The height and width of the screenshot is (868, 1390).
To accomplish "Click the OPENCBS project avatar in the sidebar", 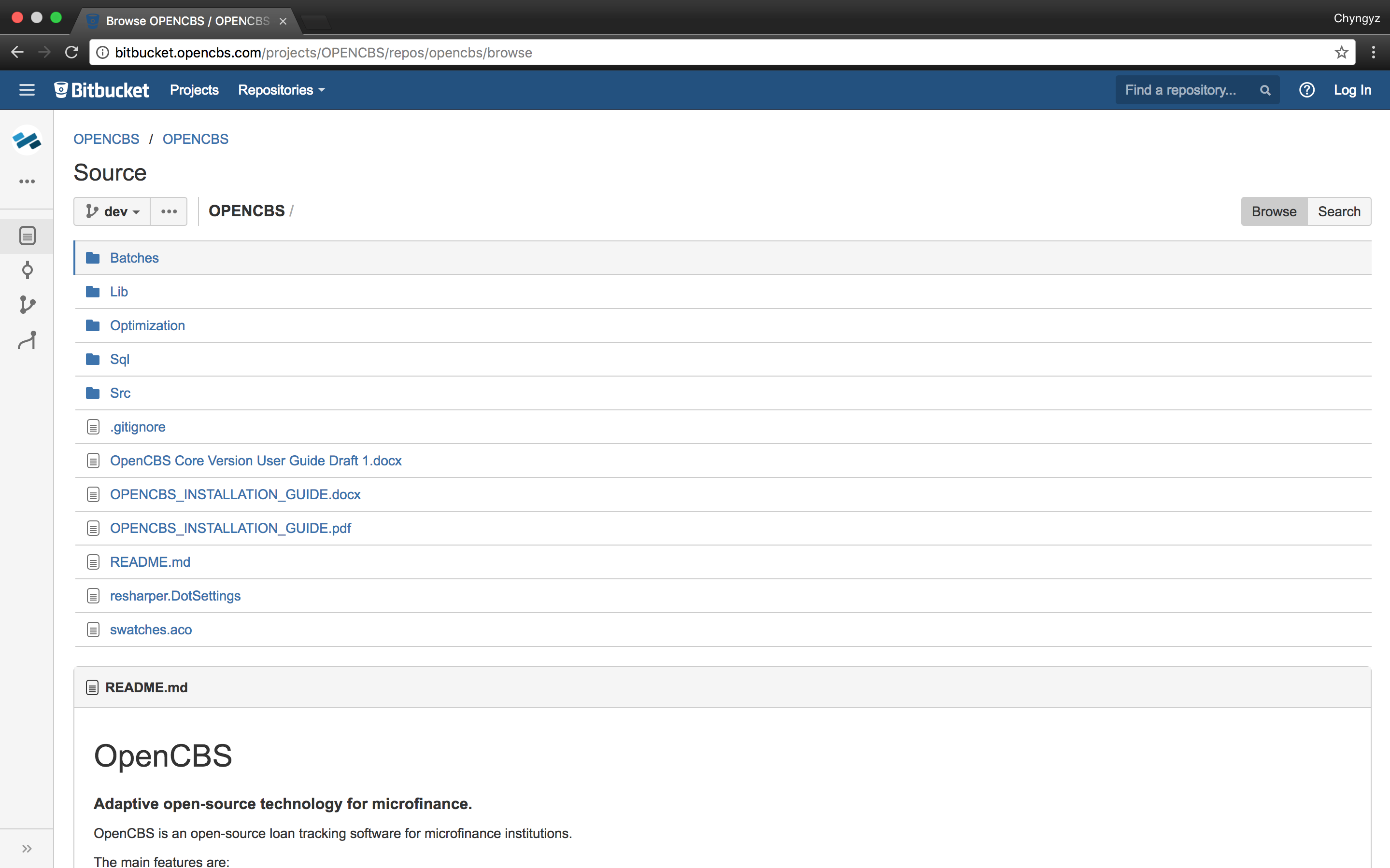I will (27, 140).
